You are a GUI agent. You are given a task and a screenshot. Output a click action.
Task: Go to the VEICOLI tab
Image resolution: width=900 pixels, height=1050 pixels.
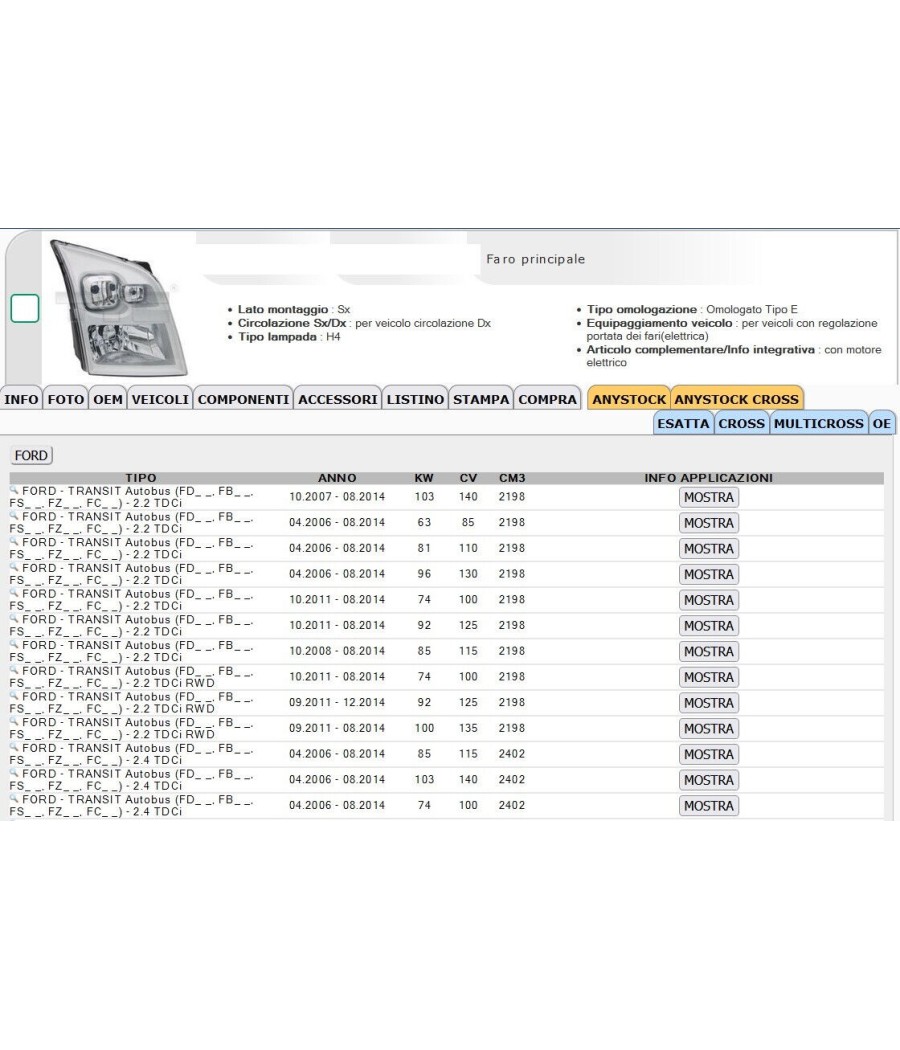pyautogui.click(x=160, y=400)
